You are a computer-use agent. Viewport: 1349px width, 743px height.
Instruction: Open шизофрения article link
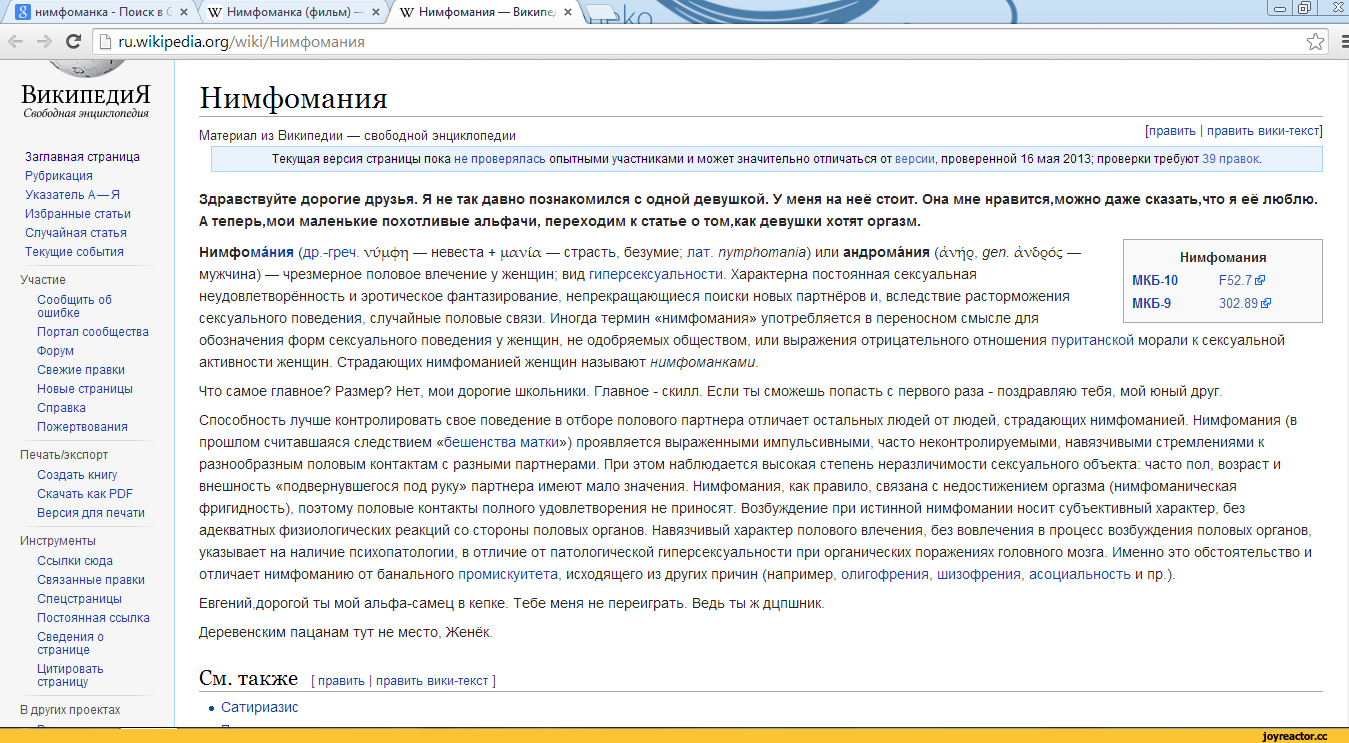979,575
